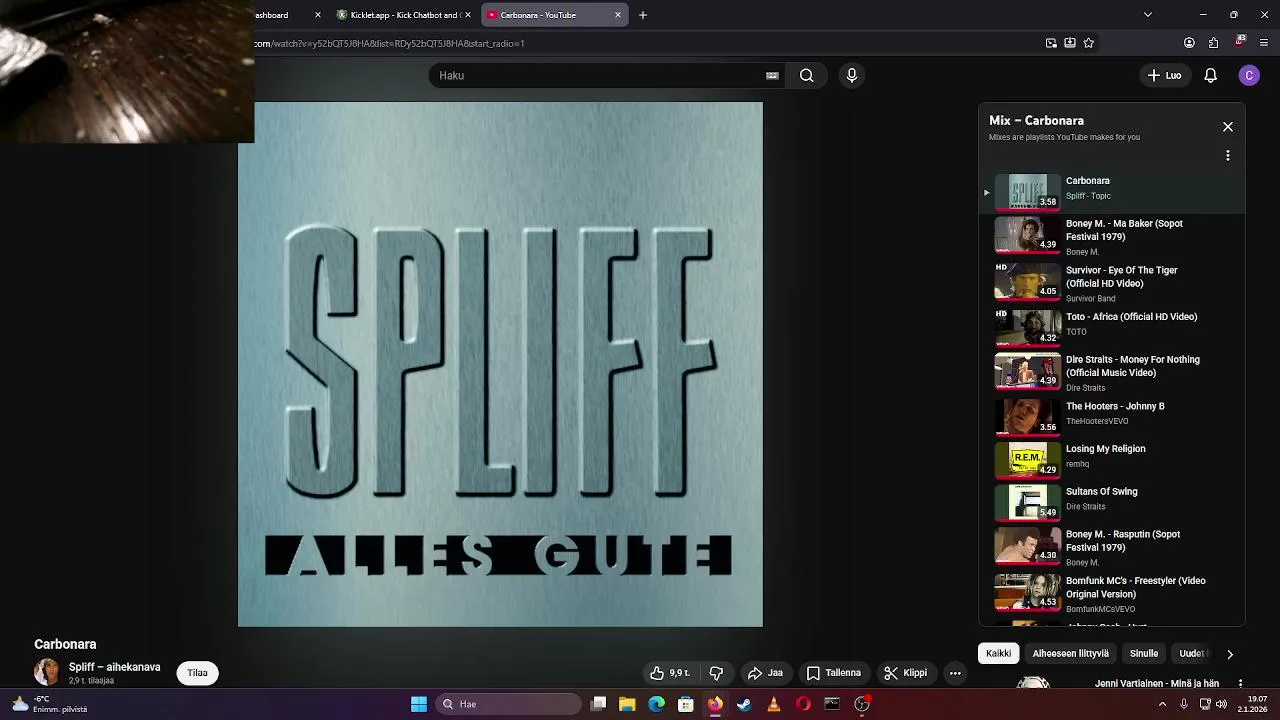Open YouTube notifications bell
The width and height of the screenshot is (1280, 720).
pos(1210,75)
